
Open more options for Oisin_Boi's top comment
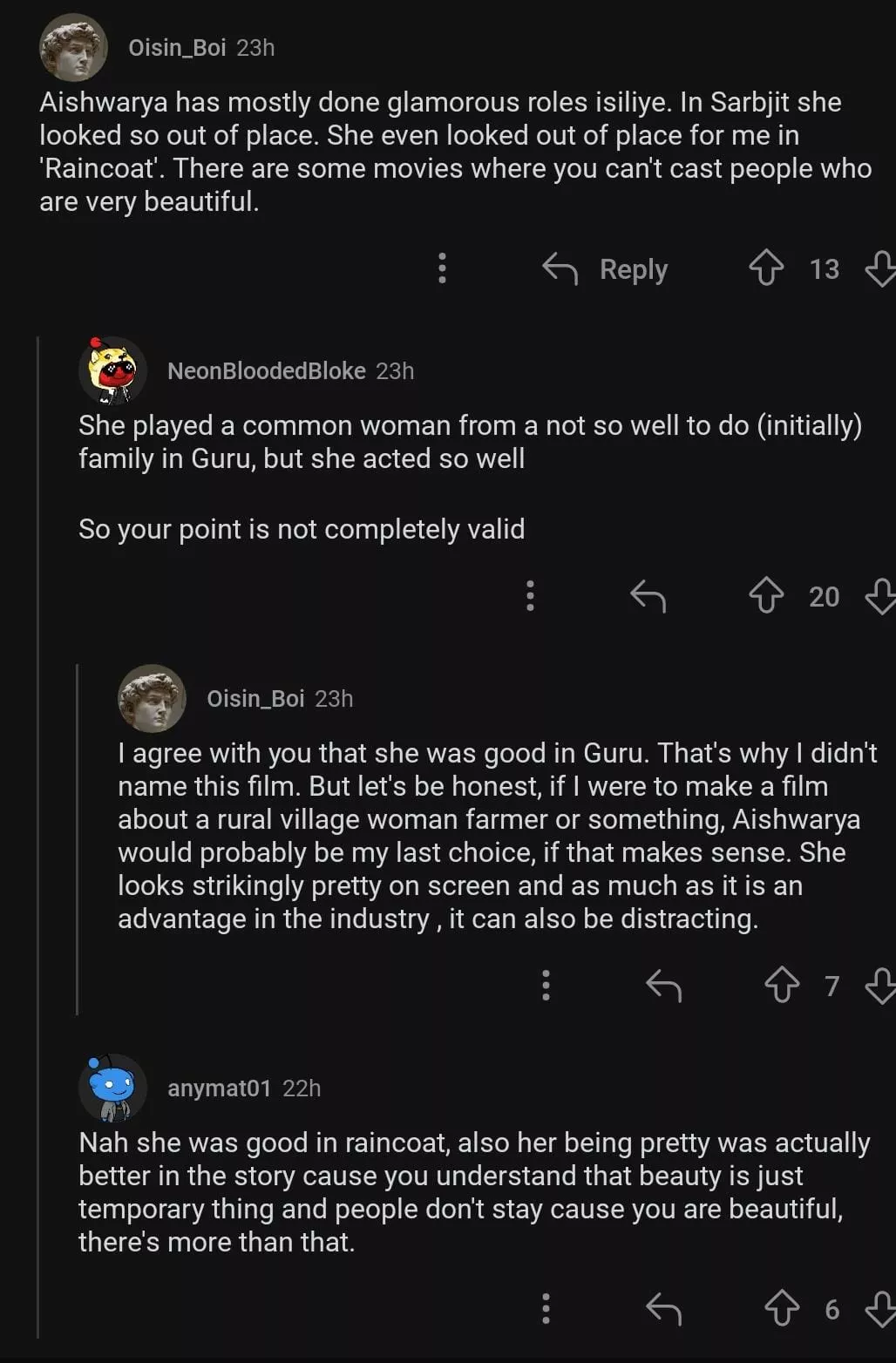pos(442,268)
